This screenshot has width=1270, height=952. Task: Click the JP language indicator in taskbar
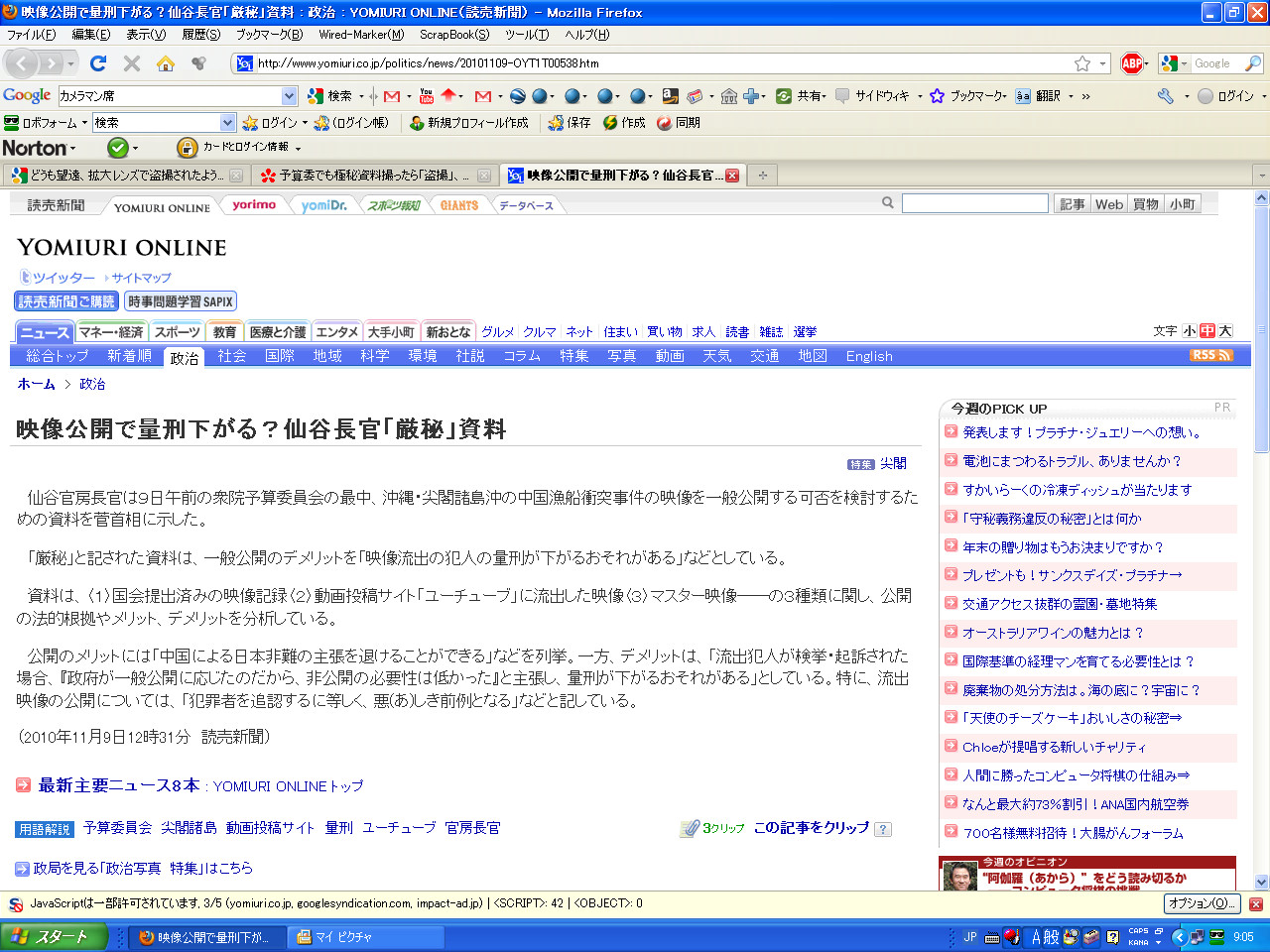(970, 937)
